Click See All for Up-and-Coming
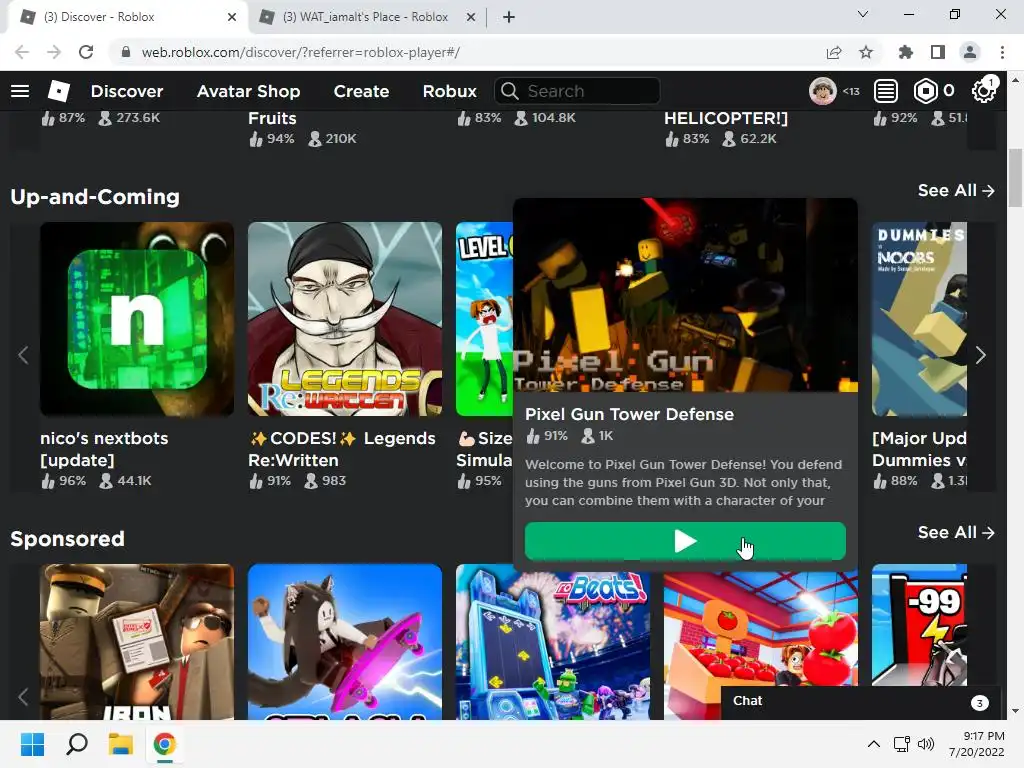 (x=955, y=190)
